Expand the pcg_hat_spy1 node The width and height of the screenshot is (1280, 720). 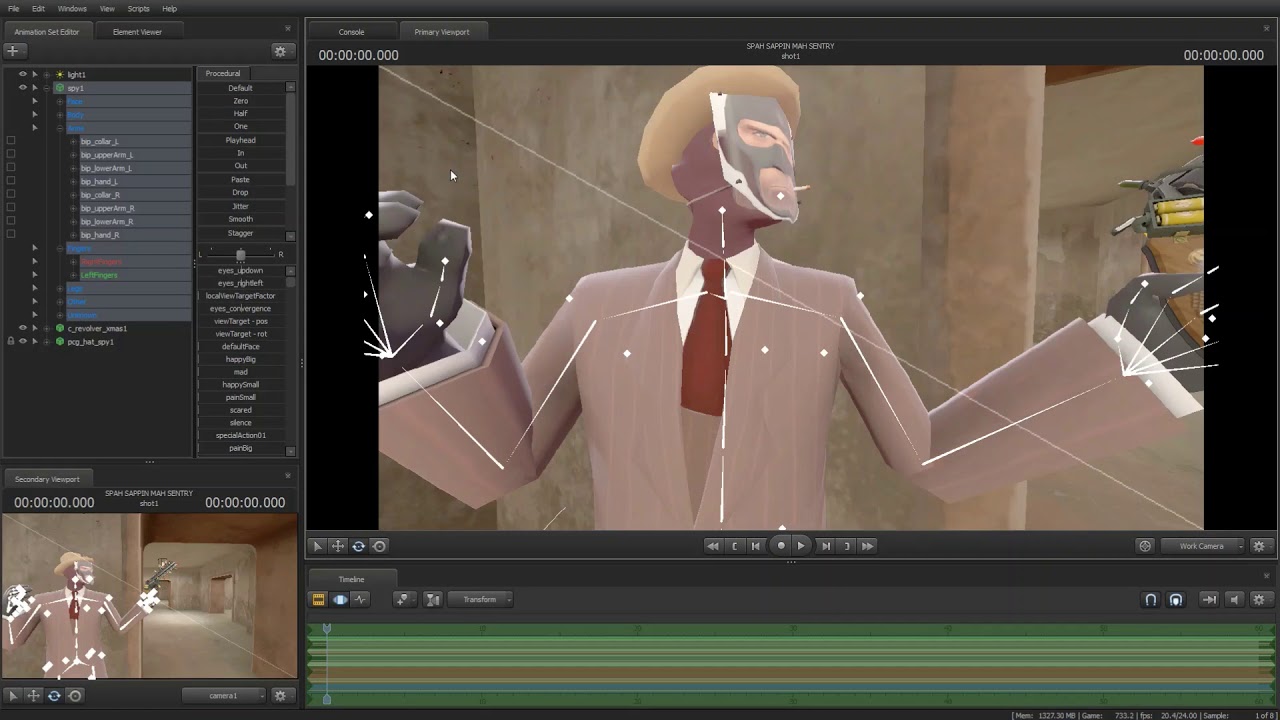47,342
